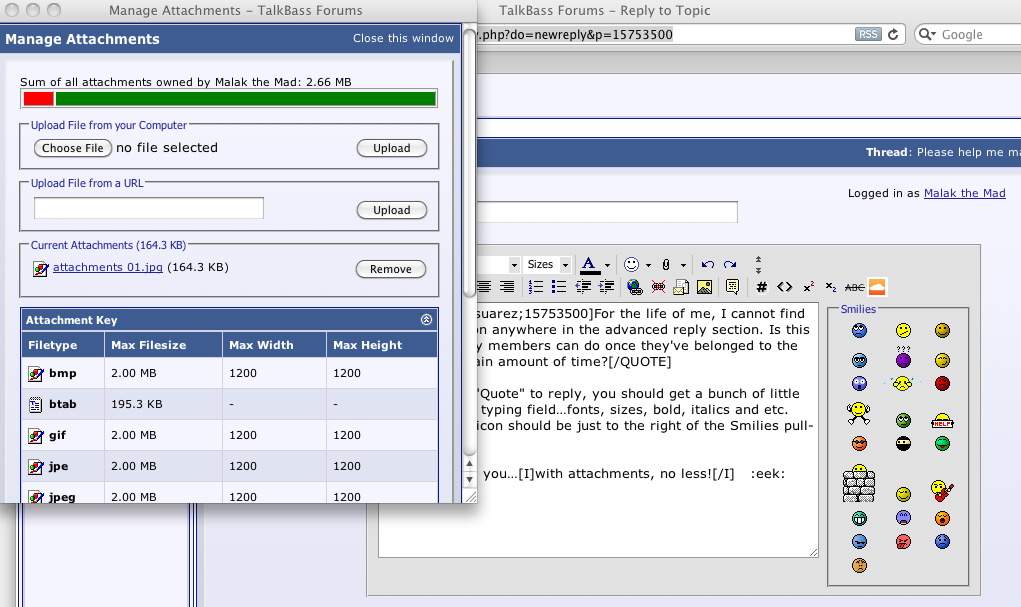Insert an ordered numbered list
The image size is (1021, 607).
(x=536, y=287)
